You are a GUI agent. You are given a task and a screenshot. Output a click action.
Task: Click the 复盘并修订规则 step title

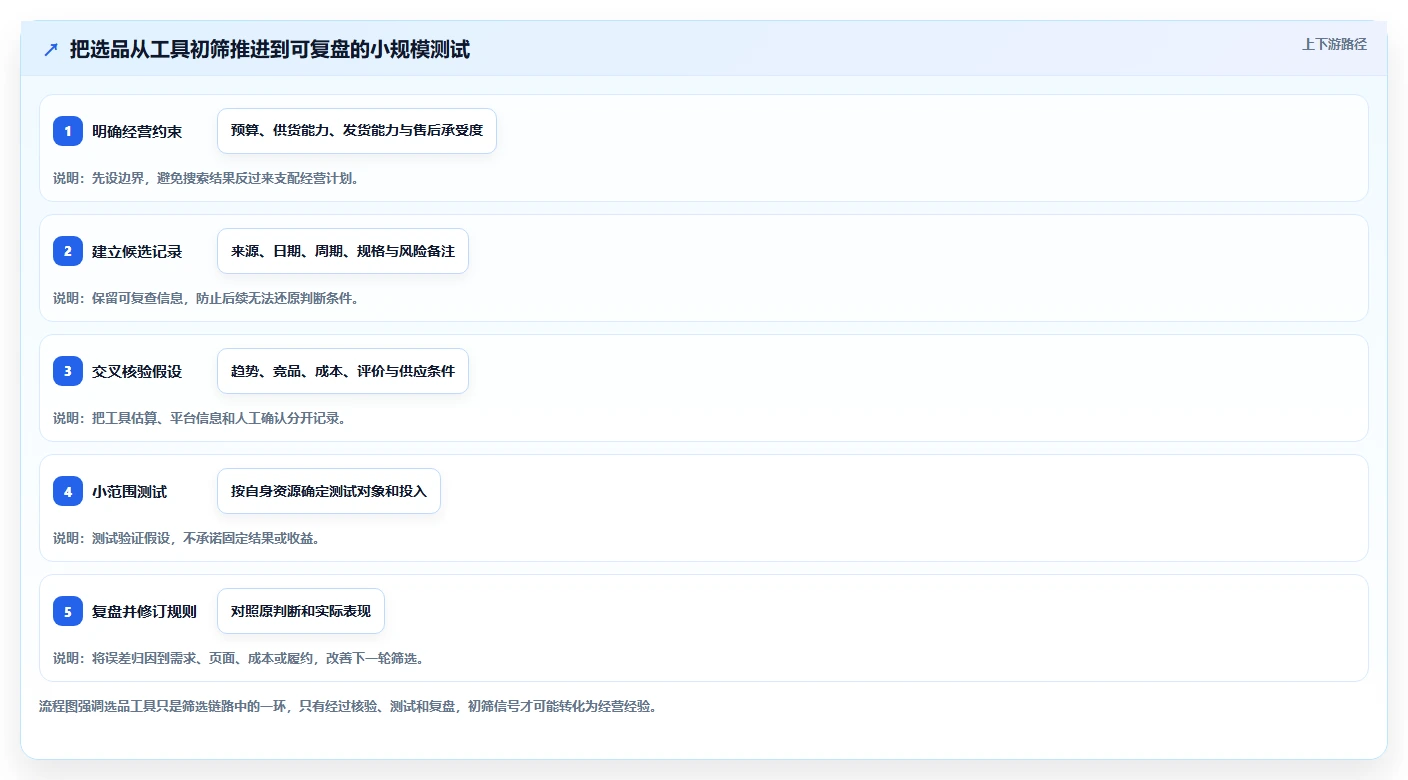[x=144, y=611]
